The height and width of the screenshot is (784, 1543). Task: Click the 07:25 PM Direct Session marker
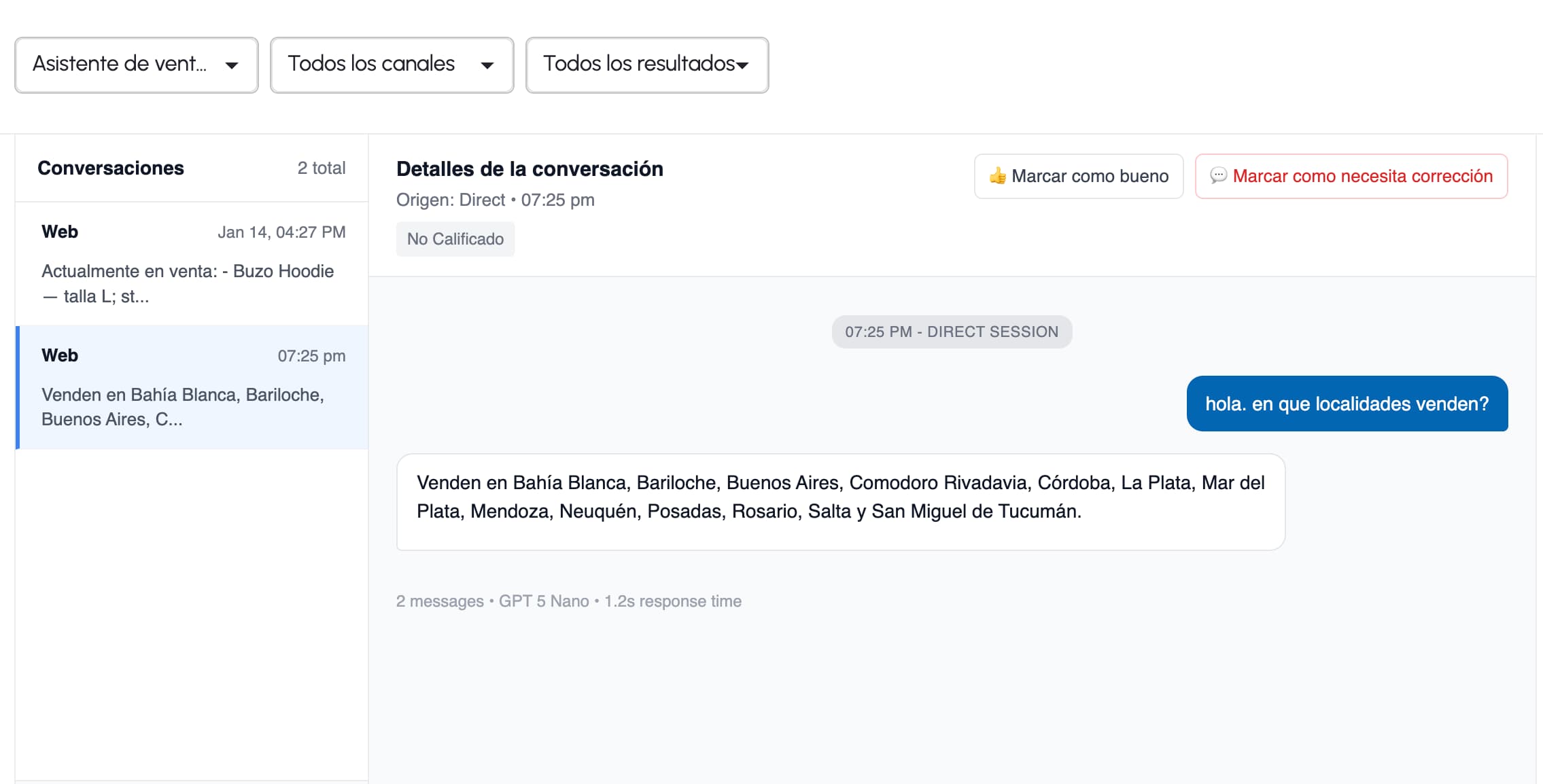[x=951, y=332]
